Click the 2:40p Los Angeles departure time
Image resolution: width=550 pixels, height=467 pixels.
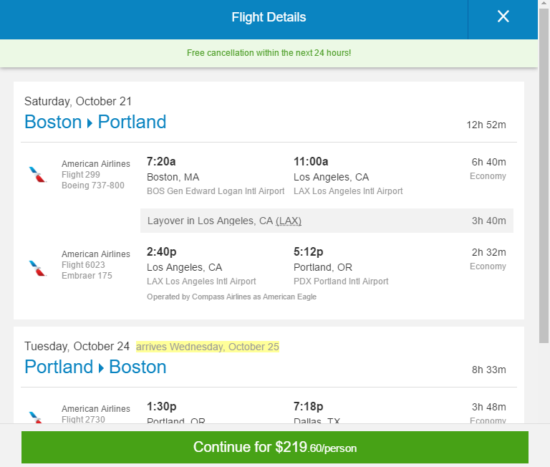(x=161, y=252)
